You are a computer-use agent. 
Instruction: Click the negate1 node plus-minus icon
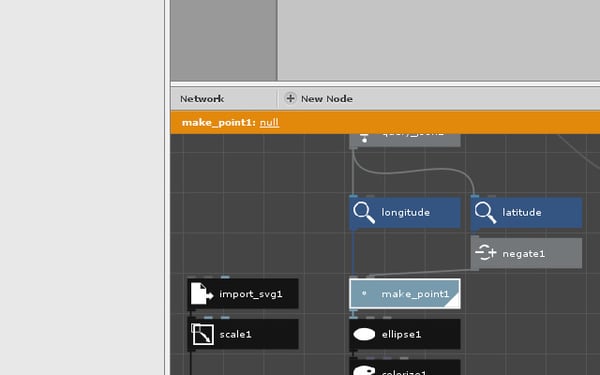click(486, 253)
